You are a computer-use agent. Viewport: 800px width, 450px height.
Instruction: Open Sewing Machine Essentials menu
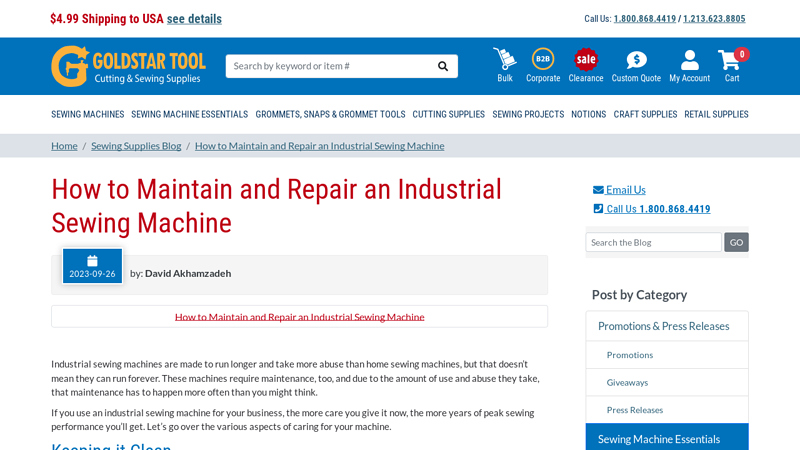coord(190,114)
